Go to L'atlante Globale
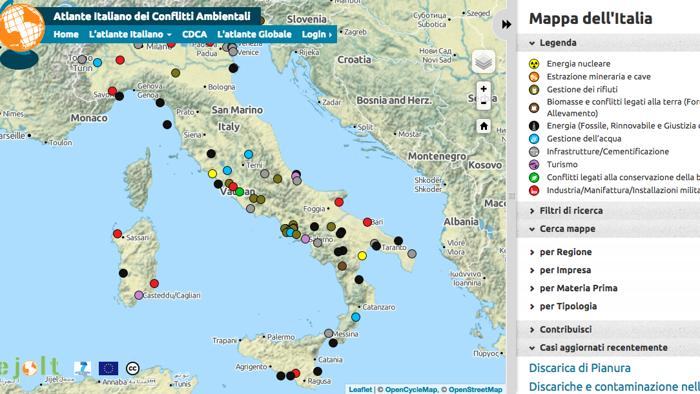Image resolution: width=700 pixels, height=394 pixels. (x=254, y=34)
